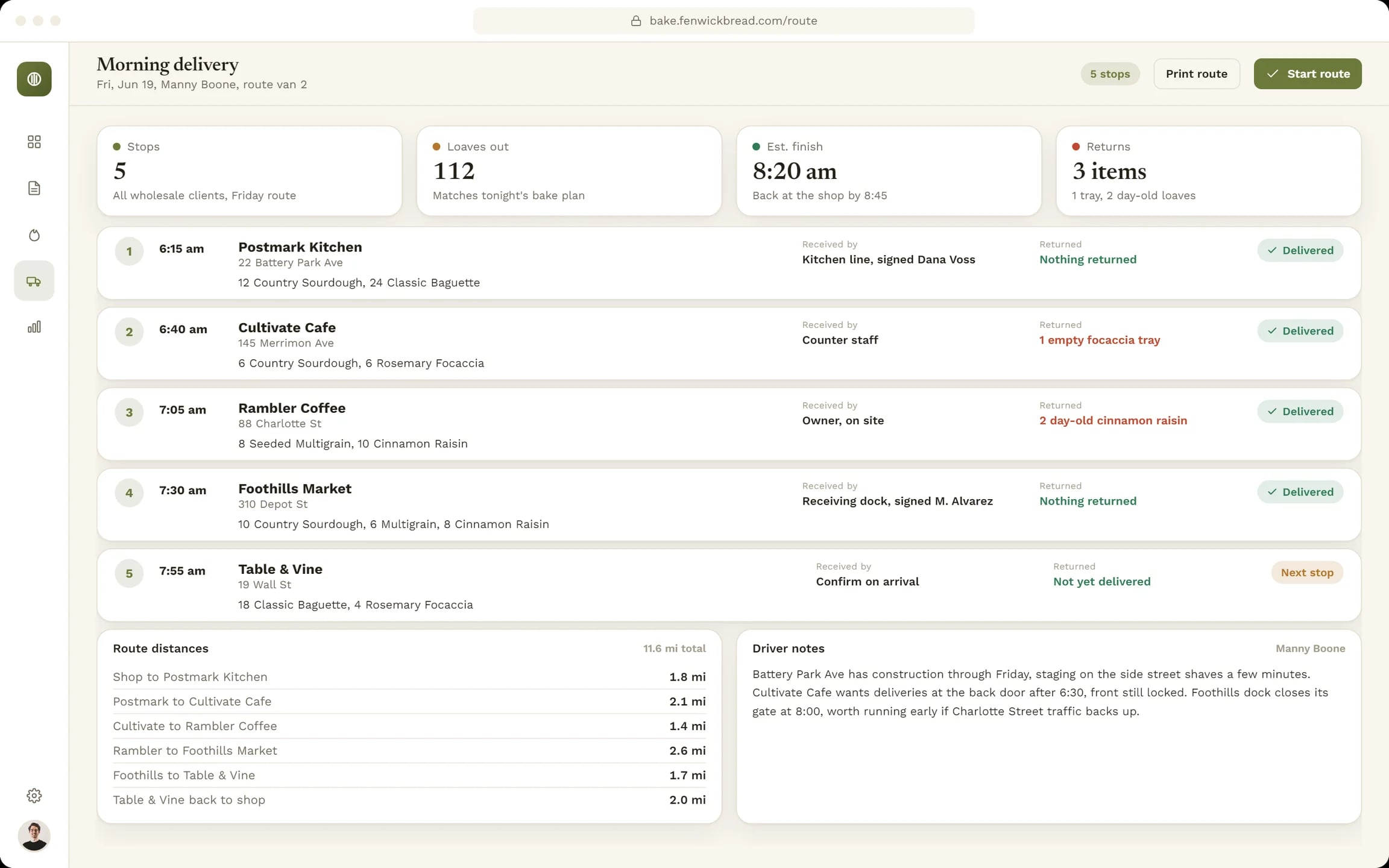This screenshot has height=868, width=1389.
Task: Click the 'Shop to Postmark Kitchen' distance row
Action: [x=409, y=677]
